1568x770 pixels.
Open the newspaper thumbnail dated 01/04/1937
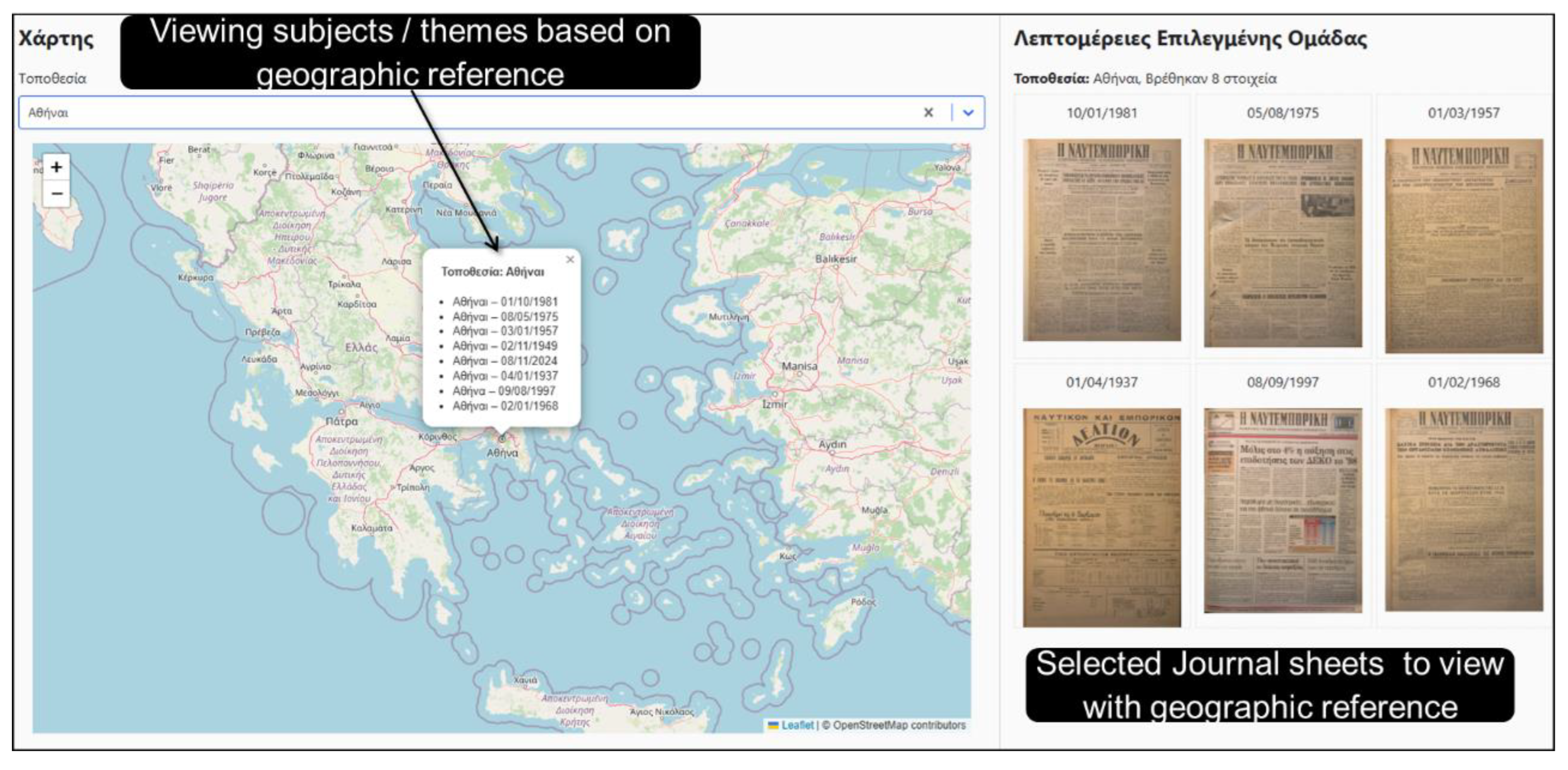click(x=1102, y=517)
